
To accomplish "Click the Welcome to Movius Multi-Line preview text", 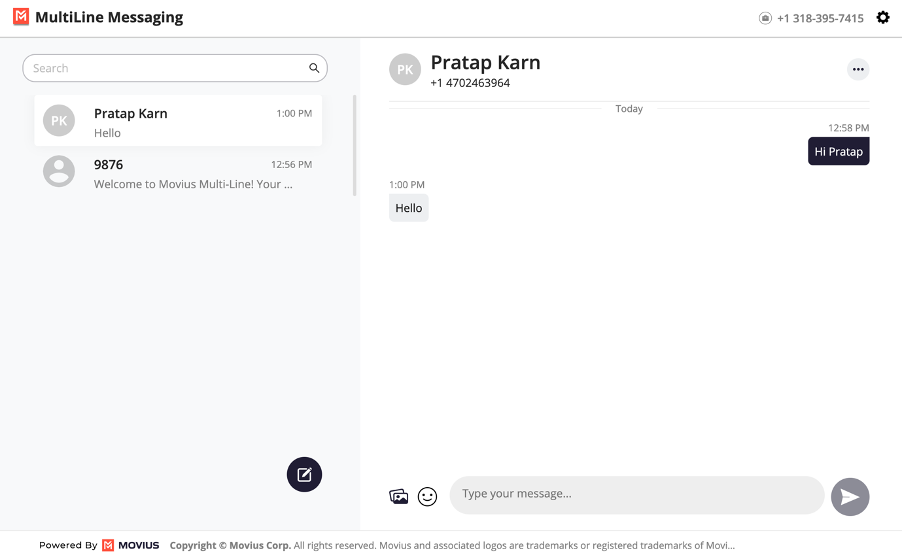I will 193,184.
